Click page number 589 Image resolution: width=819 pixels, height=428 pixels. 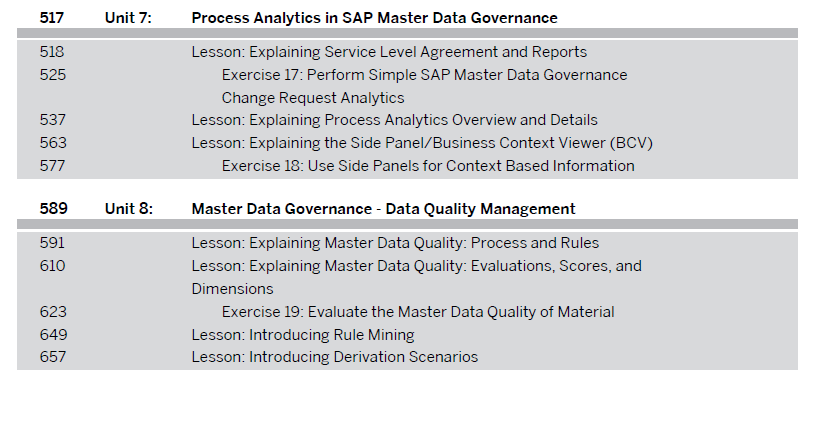pyautogui.click(x=53, y=209)
